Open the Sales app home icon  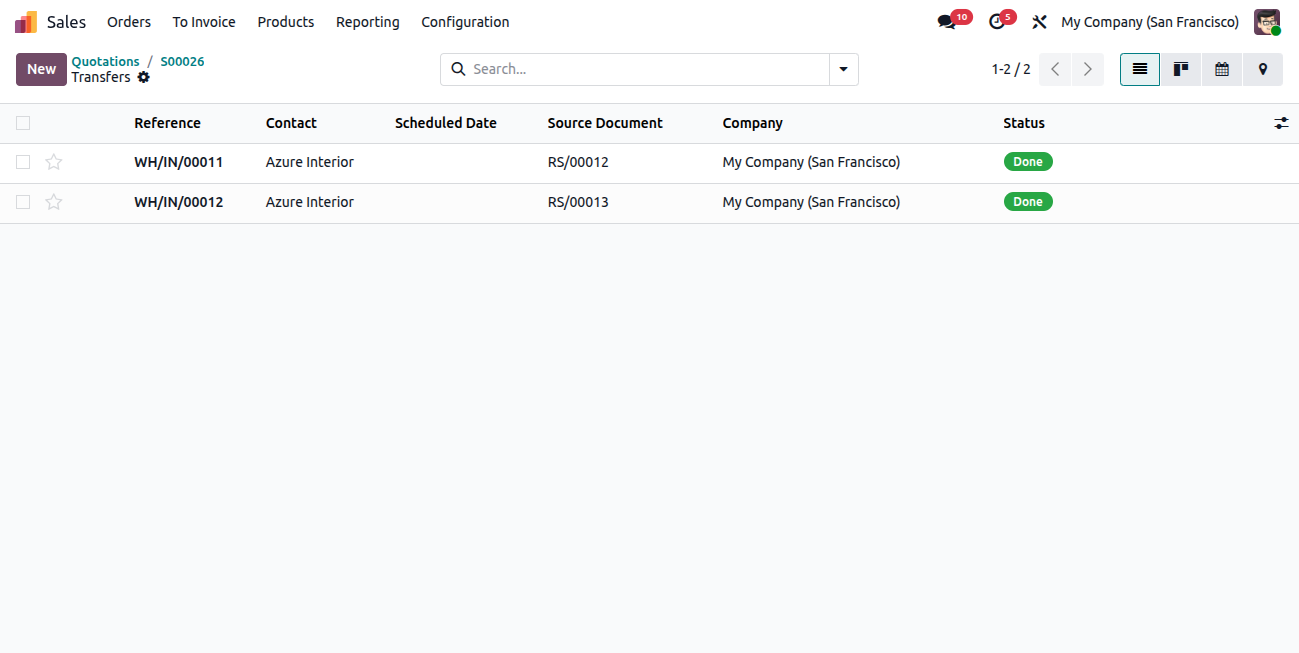point(26,22)
